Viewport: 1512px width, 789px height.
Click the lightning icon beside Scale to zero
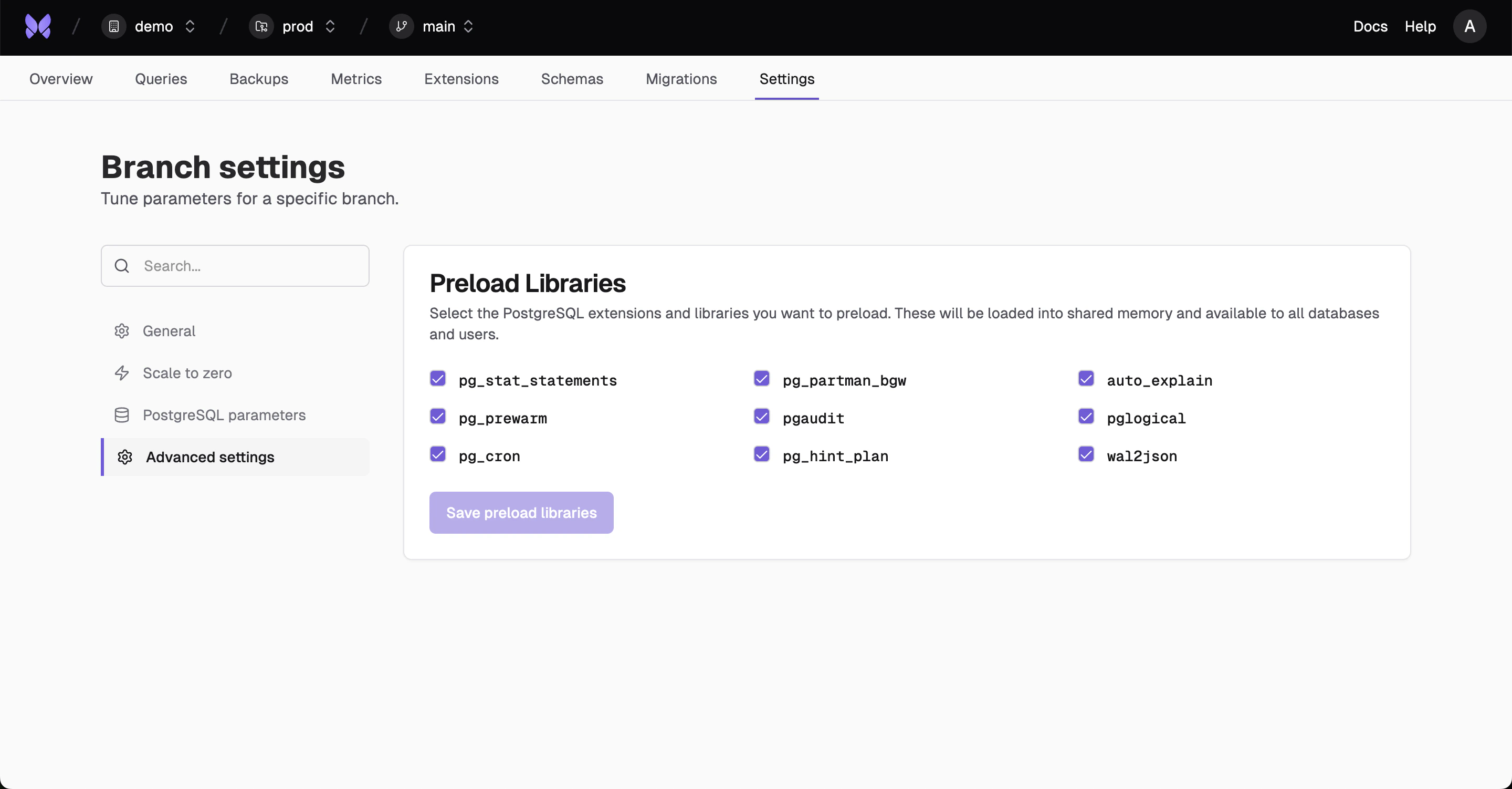tap(121, 373)
